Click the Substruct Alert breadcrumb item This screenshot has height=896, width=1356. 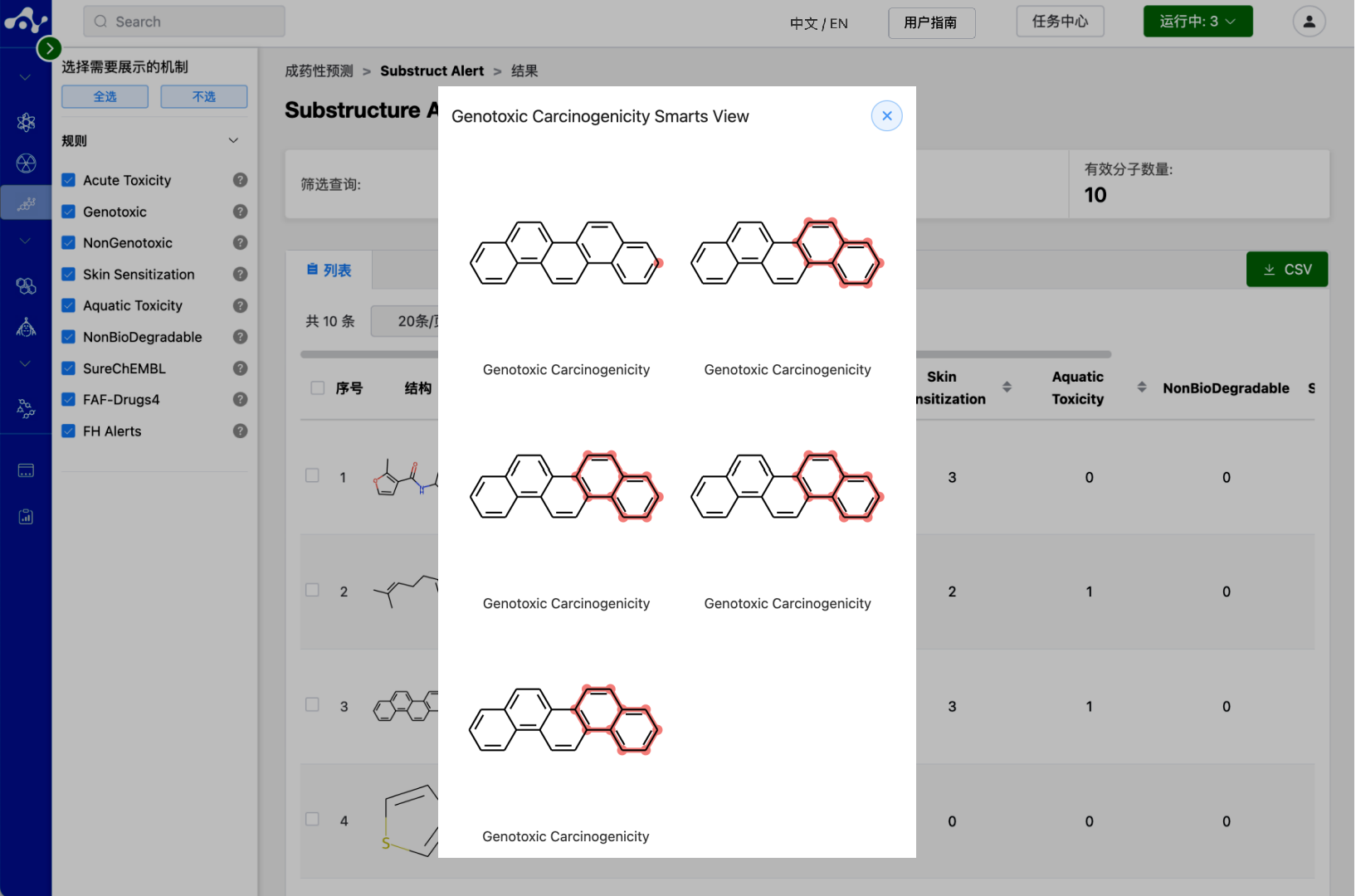coord(432,71)
